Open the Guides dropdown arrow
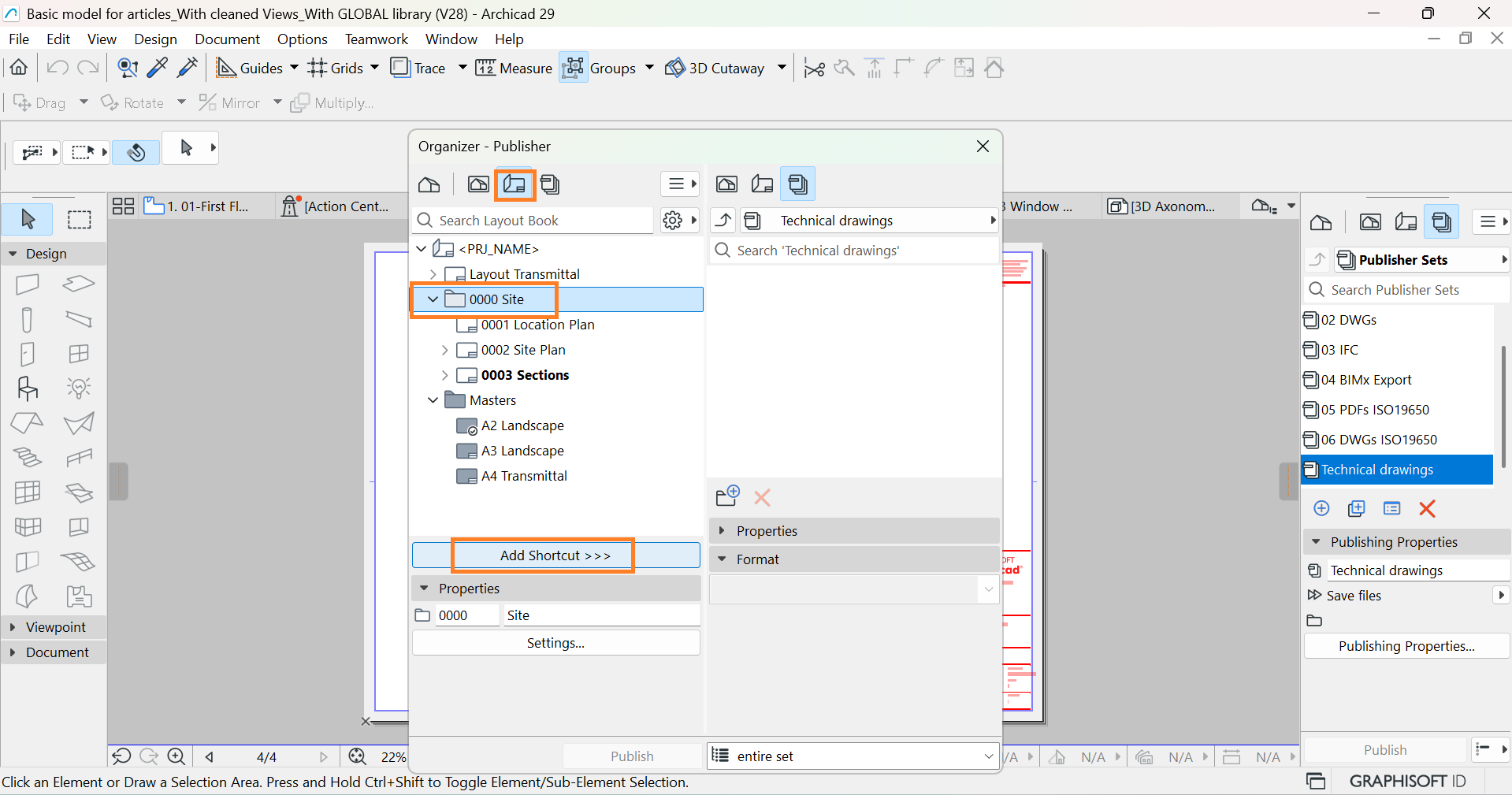1512x795 pixels. (294, 68)
